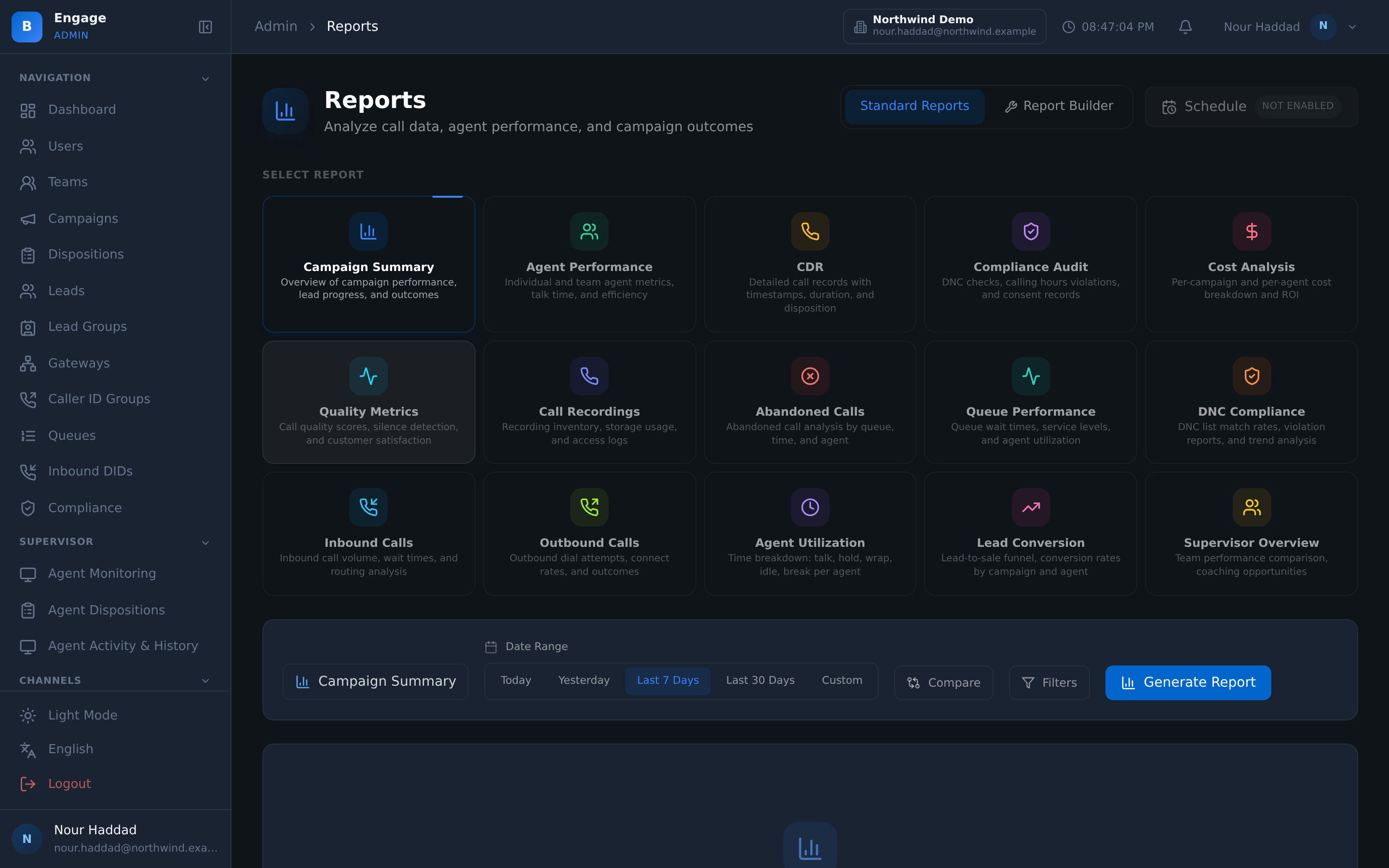Click the Generate Report button
1389x868 pixels.
(1188, 682)
